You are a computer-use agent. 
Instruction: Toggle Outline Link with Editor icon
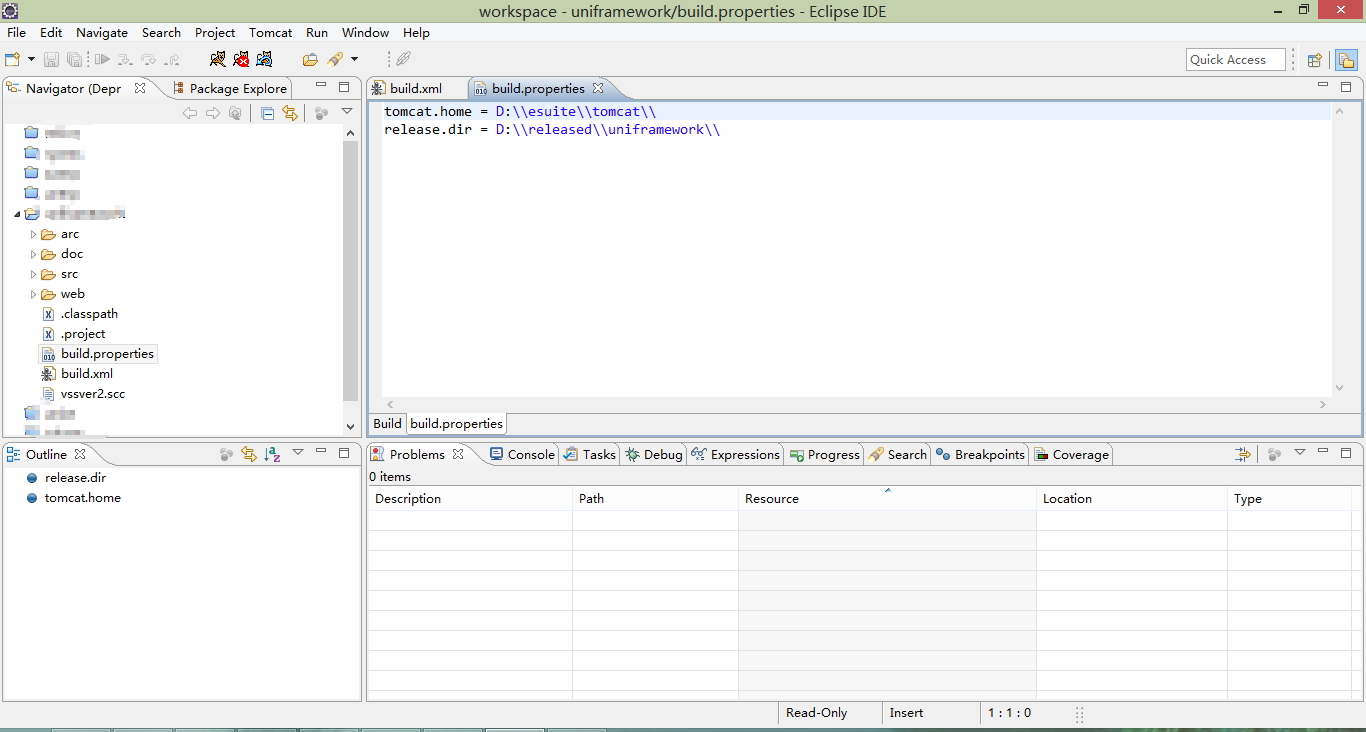point(249,454)
